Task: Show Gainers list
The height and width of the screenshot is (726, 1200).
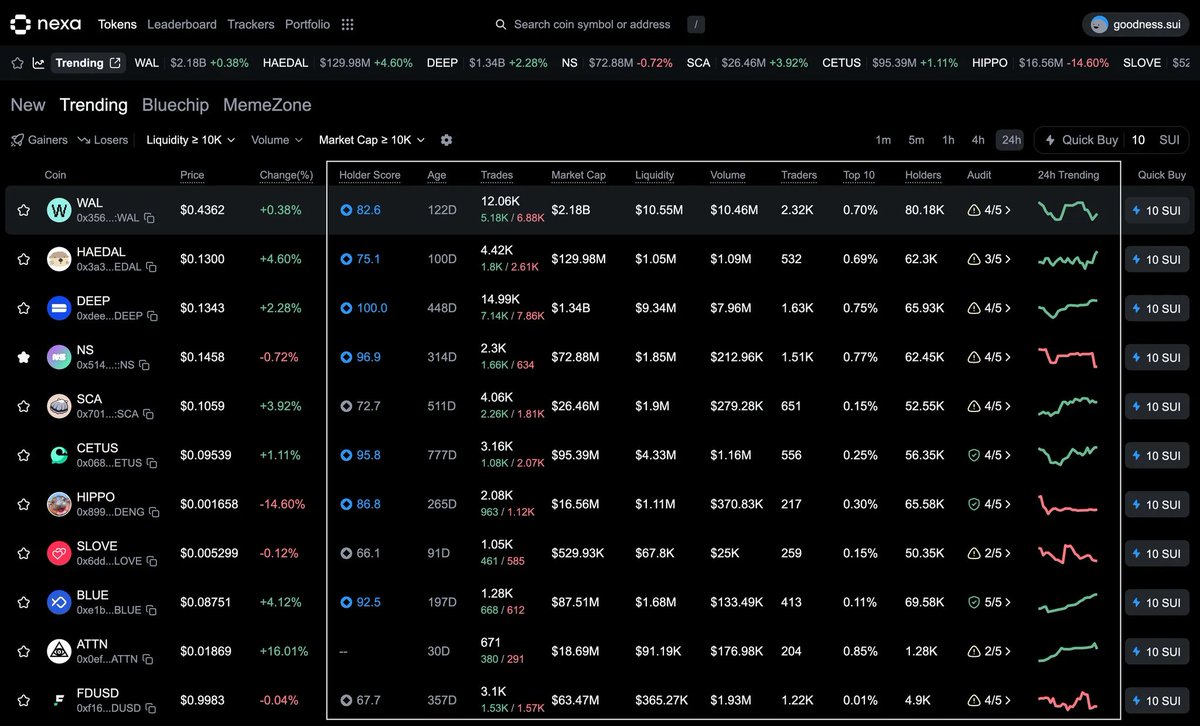Action: click(39, 140)
